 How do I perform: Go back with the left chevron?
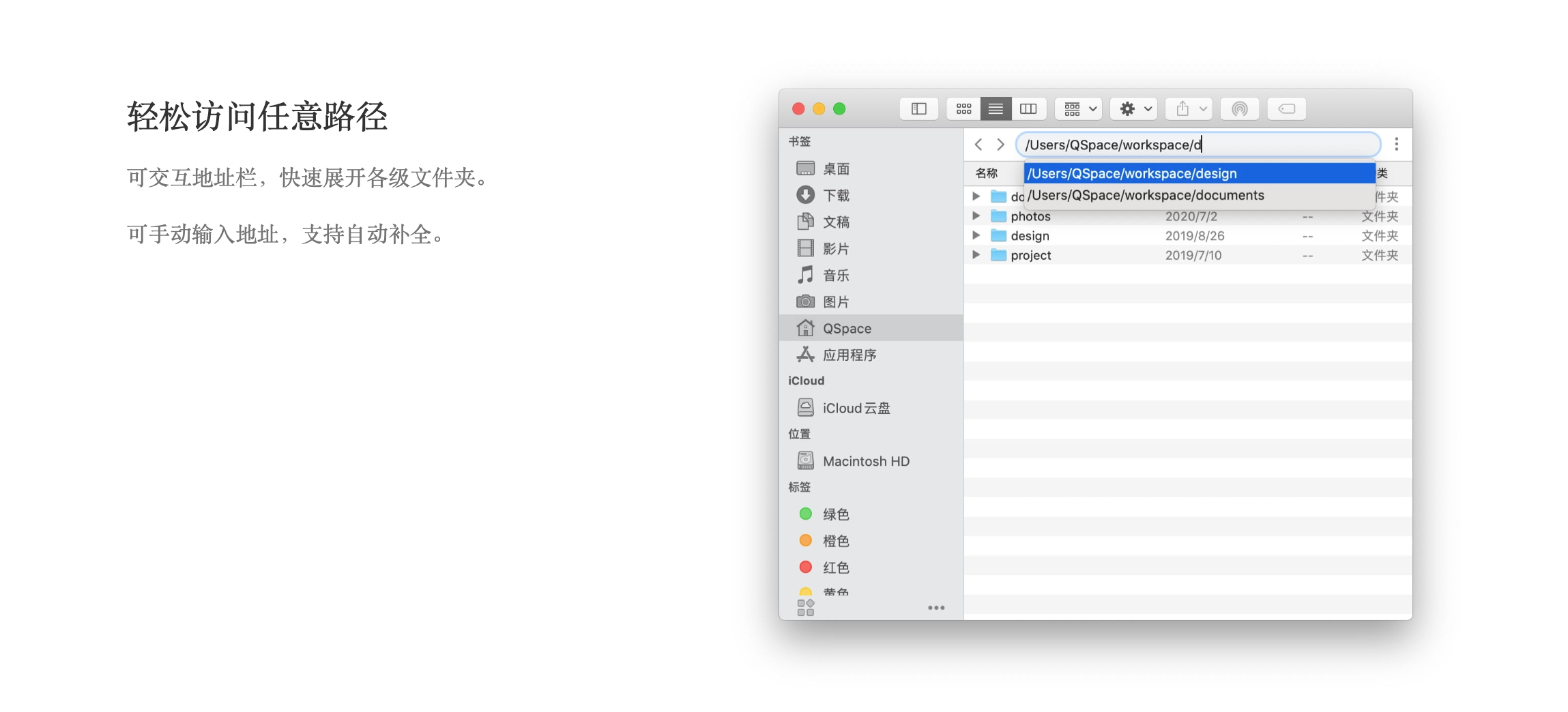978,145
